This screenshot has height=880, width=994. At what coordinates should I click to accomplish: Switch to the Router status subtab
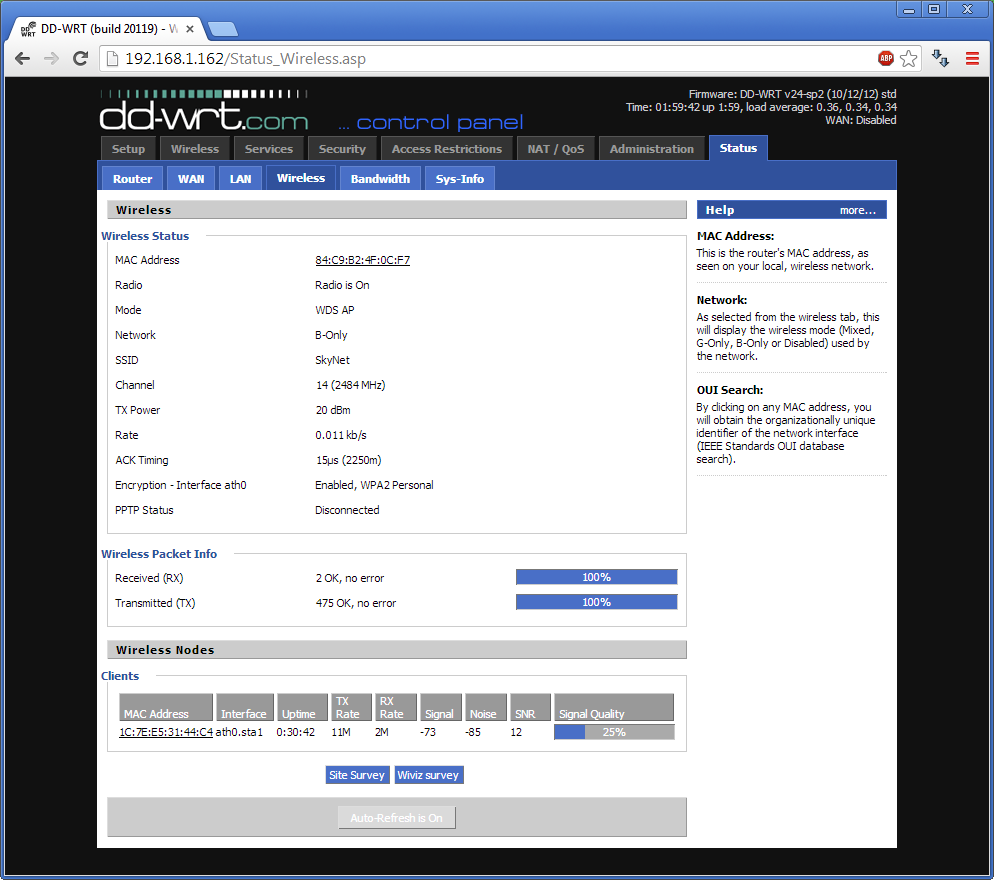click(132, 179)
